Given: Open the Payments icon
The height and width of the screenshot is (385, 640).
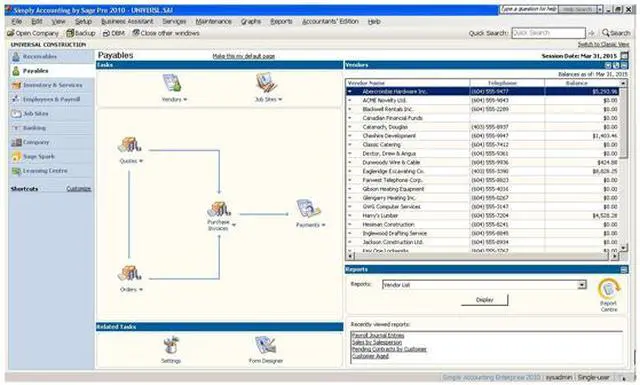Looking at the screenshot, I should coord(308,209).
